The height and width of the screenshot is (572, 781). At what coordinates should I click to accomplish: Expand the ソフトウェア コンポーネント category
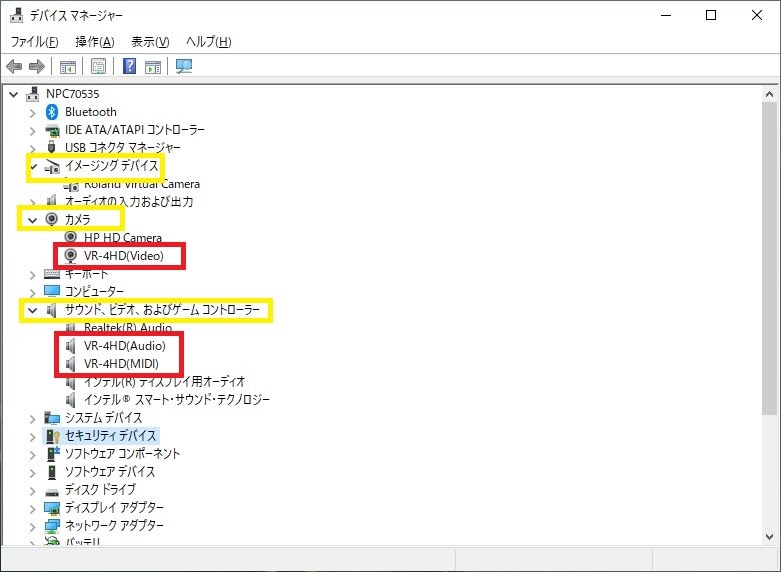[32, 455]
